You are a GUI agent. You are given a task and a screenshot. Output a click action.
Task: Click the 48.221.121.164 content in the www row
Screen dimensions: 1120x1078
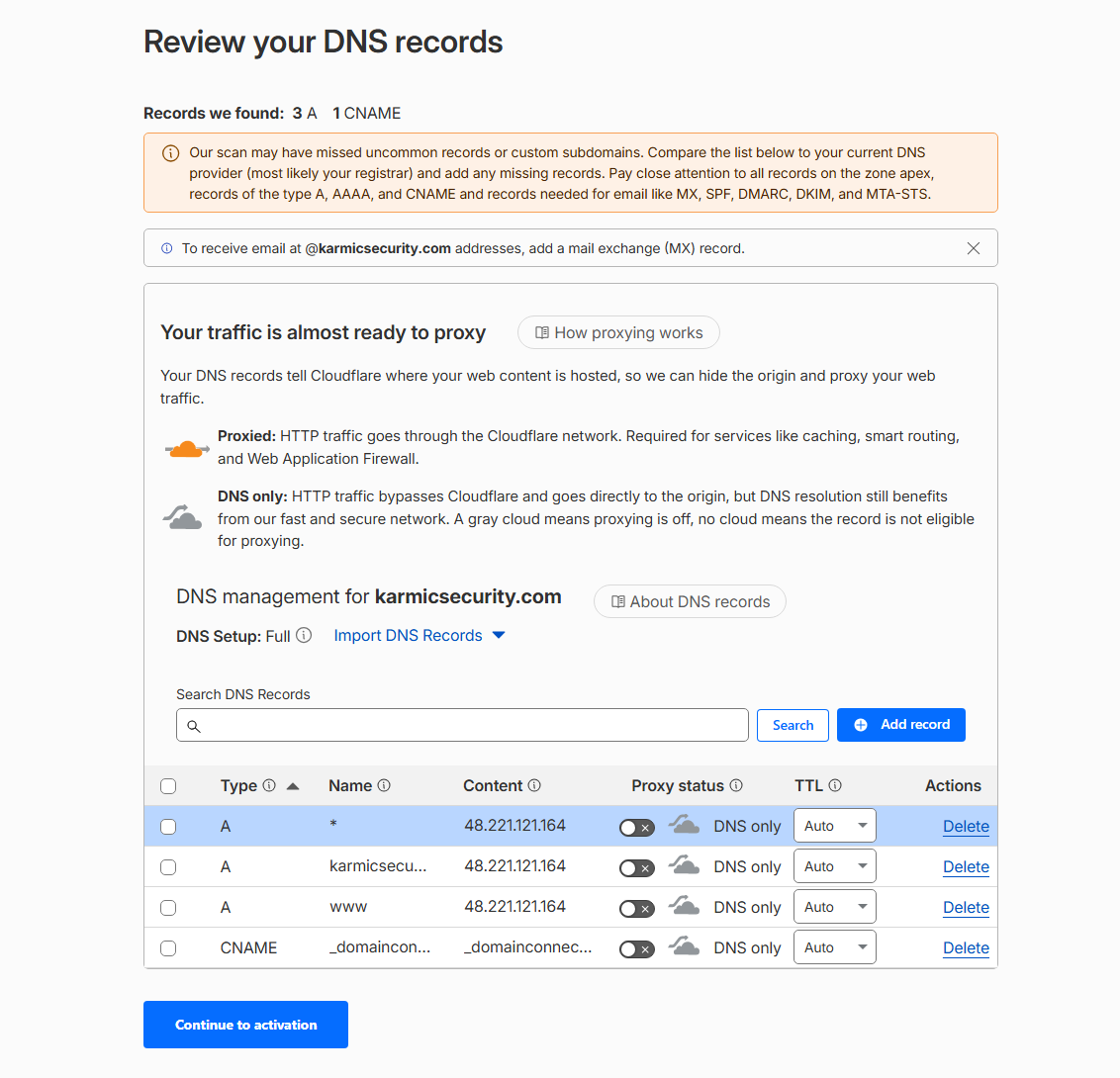coord(515,907)
